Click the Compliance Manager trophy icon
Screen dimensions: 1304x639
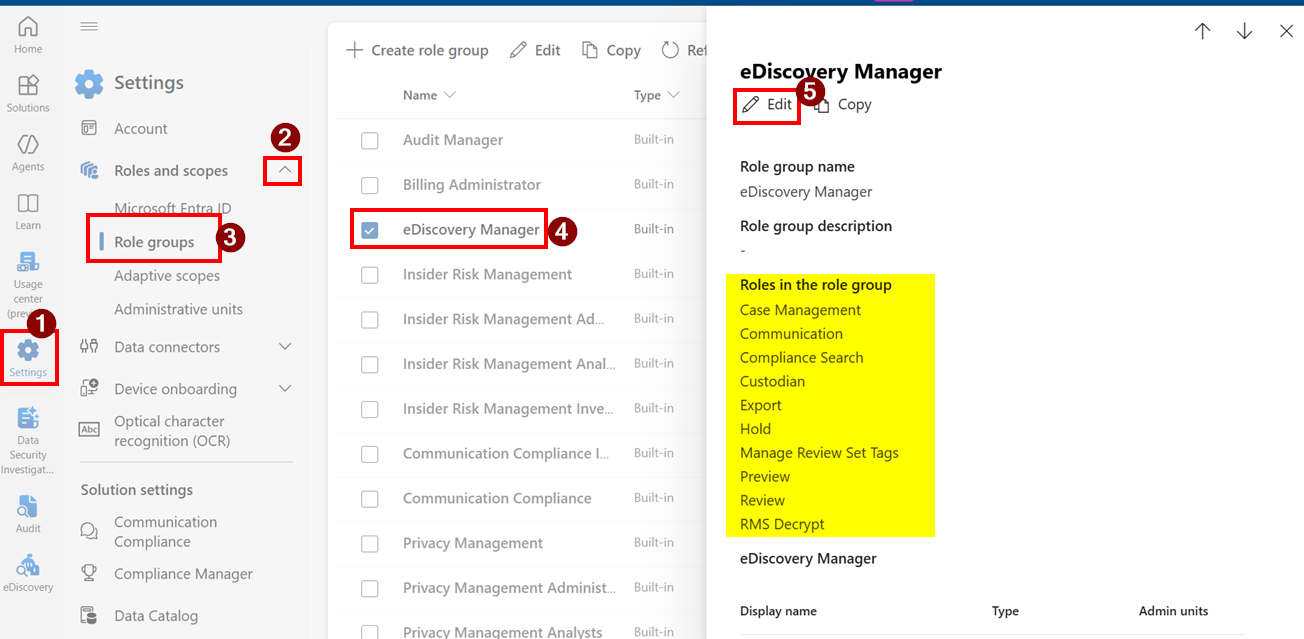(x=89, y=573)
